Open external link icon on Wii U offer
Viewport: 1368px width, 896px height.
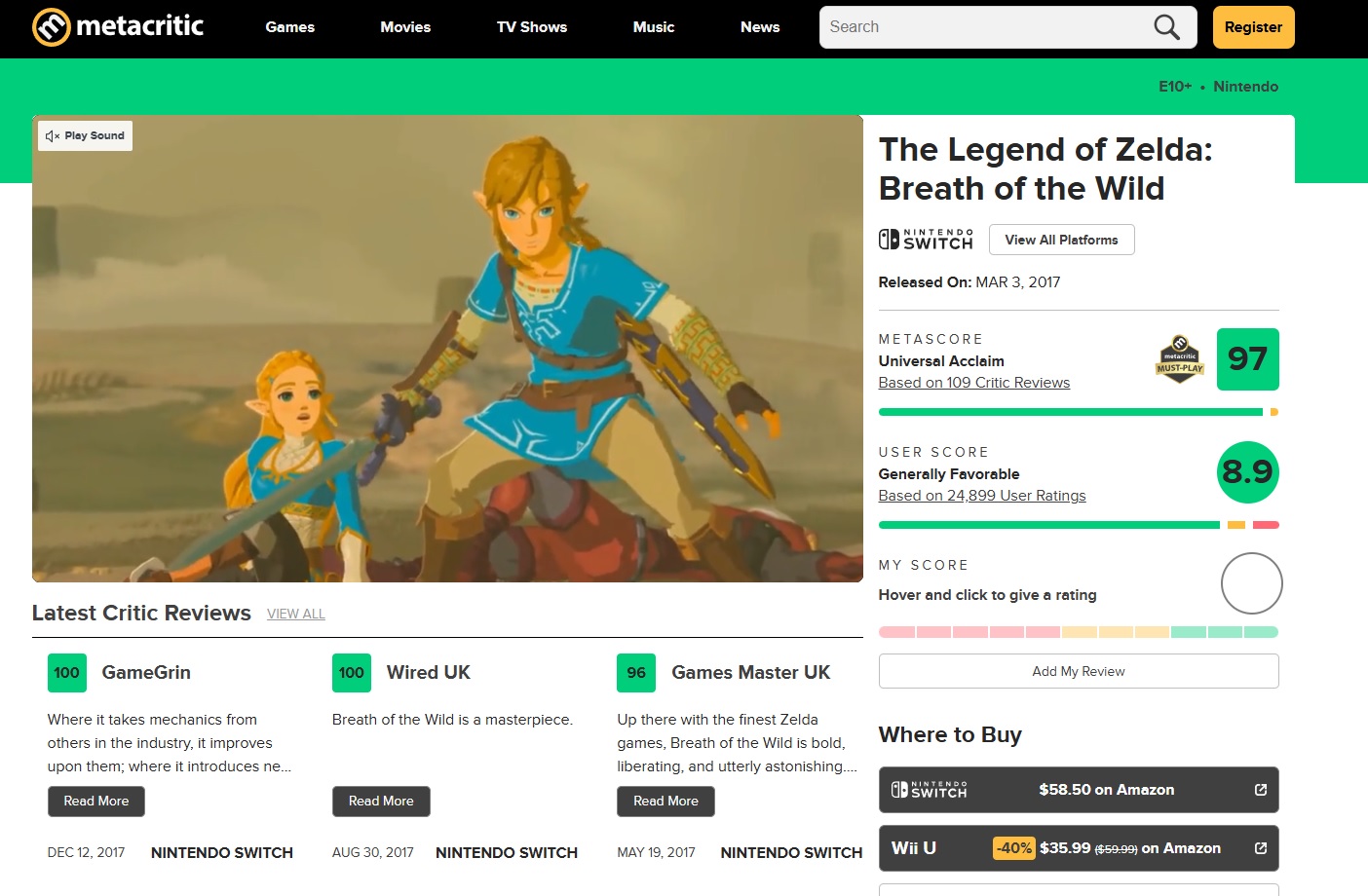[1260, 848]
